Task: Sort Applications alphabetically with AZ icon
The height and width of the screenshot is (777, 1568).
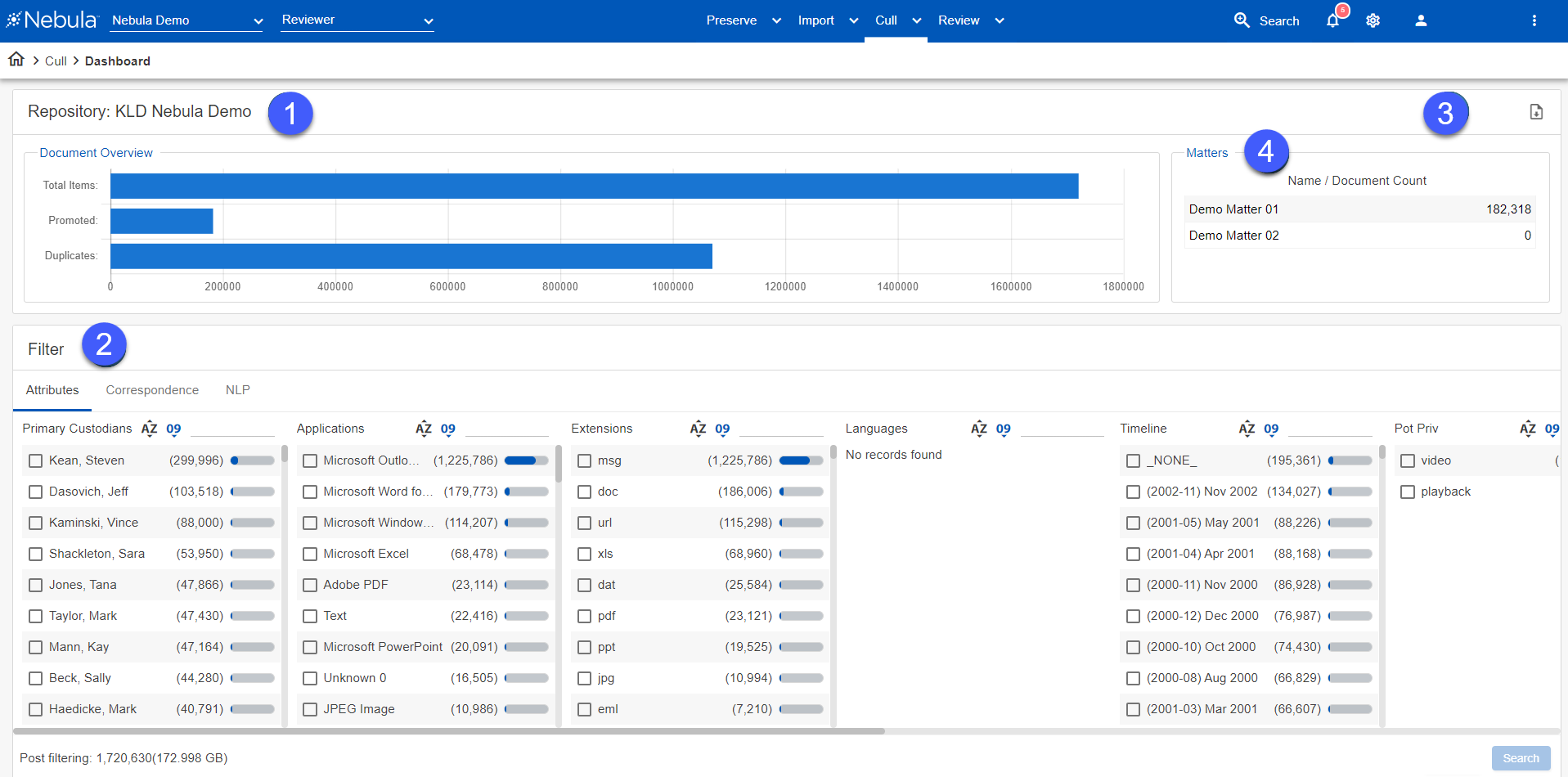Action: 423,429
